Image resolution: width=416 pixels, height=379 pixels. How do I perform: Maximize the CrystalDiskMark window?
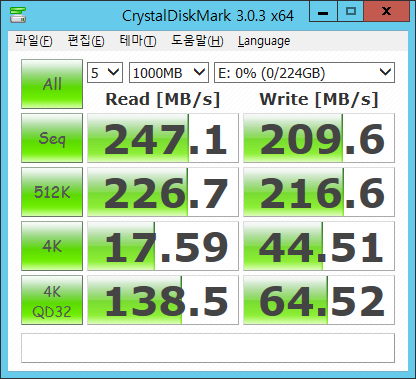pos(351,12)
